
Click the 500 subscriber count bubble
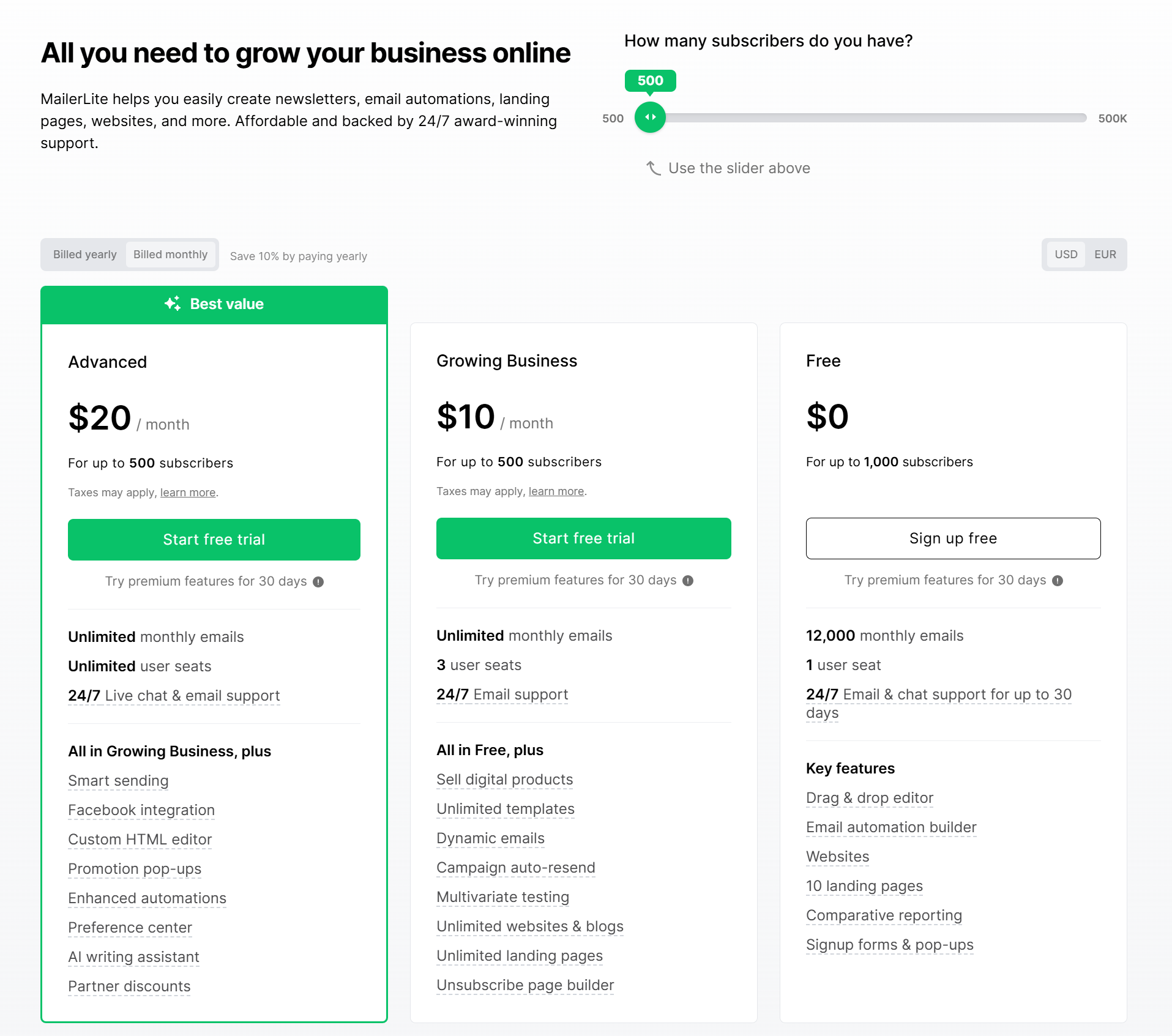click(650, 81)
